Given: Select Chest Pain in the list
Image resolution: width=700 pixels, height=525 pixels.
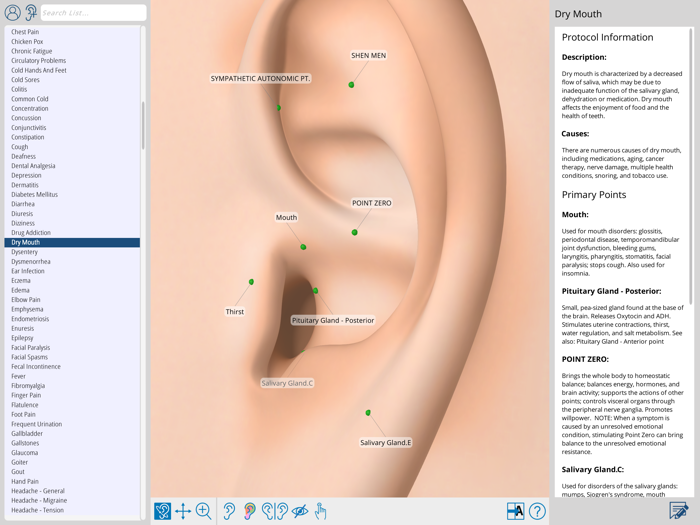Looking at the screenshot, I should click(72, 32).
